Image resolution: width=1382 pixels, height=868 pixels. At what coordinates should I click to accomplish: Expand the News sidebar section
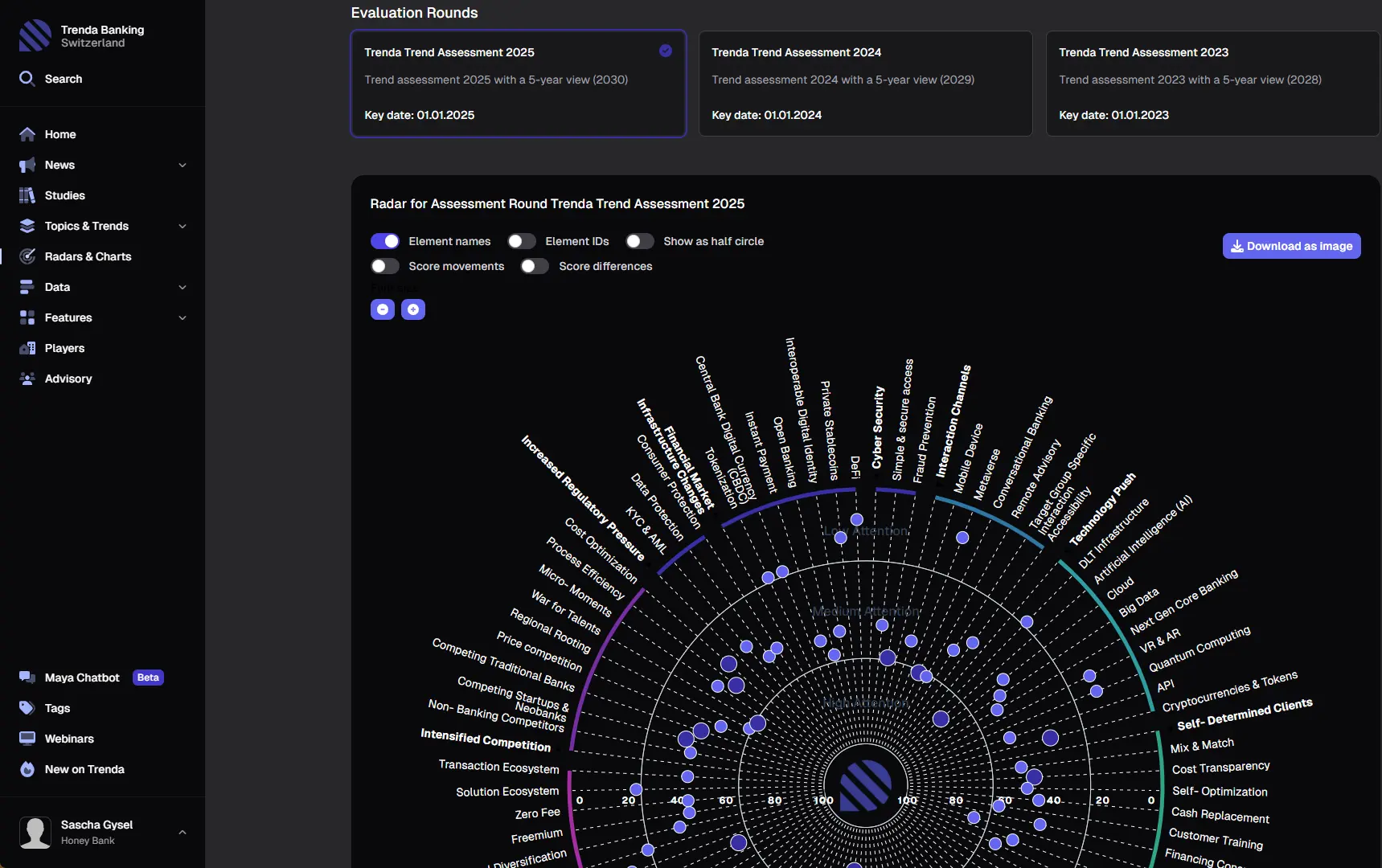point(182,165)
